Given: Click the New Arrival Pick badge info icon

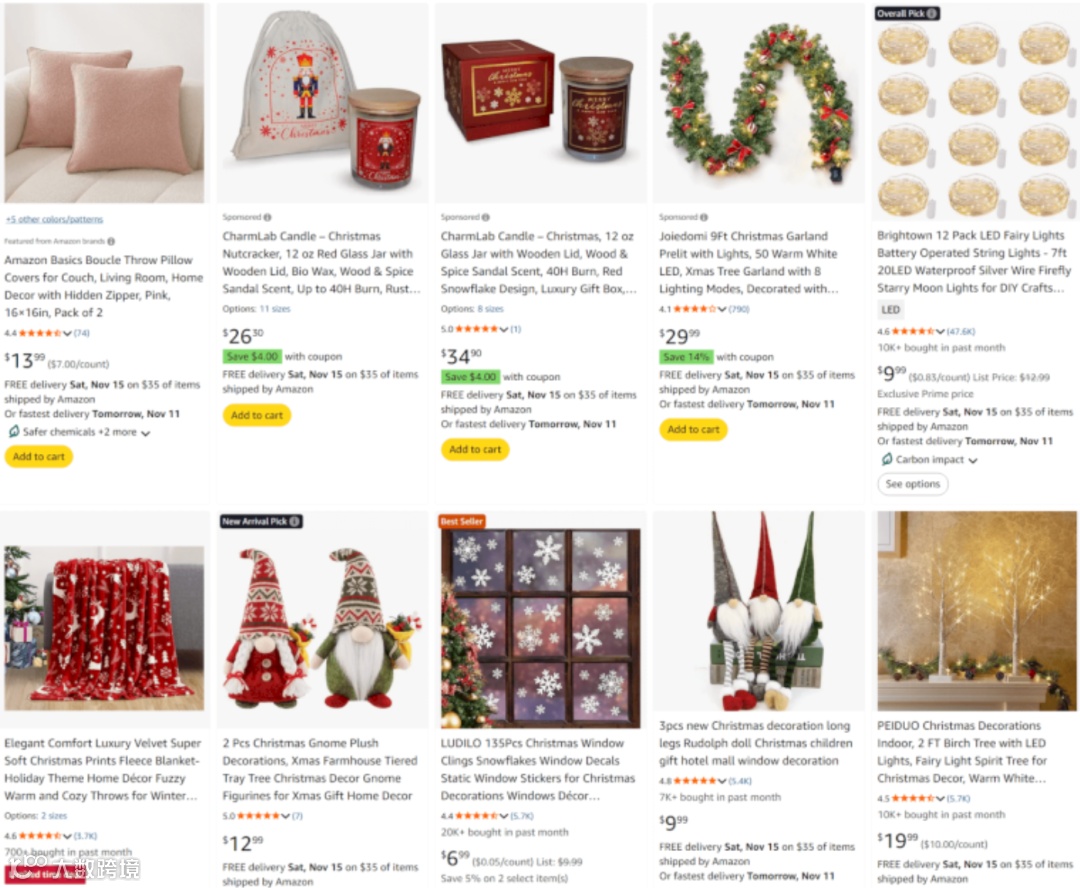Looking at the screenshot, I should [x=295, y=522].
